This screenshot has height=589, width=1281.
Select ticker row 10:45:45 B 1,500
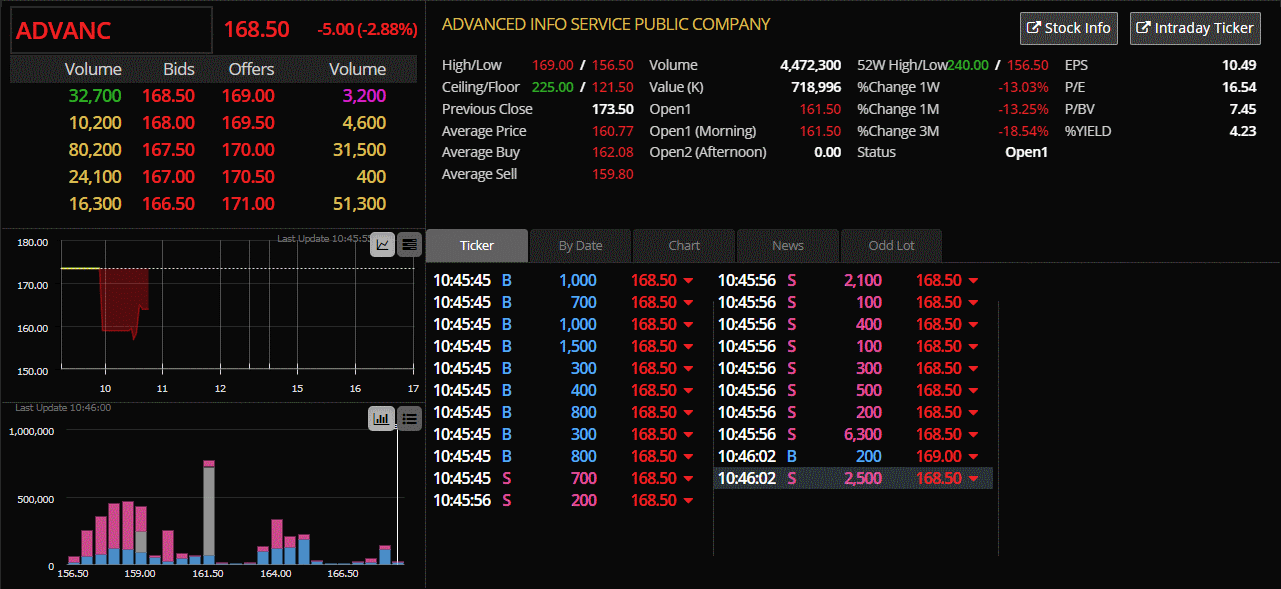[x=569, y=346]
